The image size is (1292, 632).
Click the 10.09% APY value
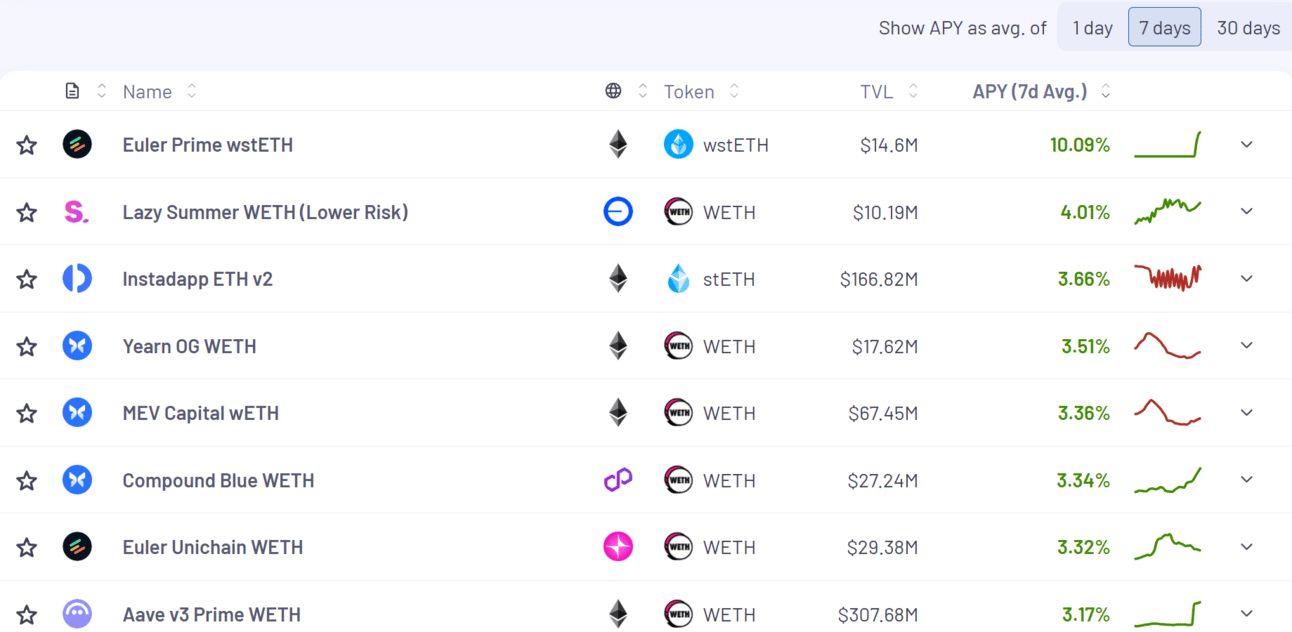tap(1080, 145)
